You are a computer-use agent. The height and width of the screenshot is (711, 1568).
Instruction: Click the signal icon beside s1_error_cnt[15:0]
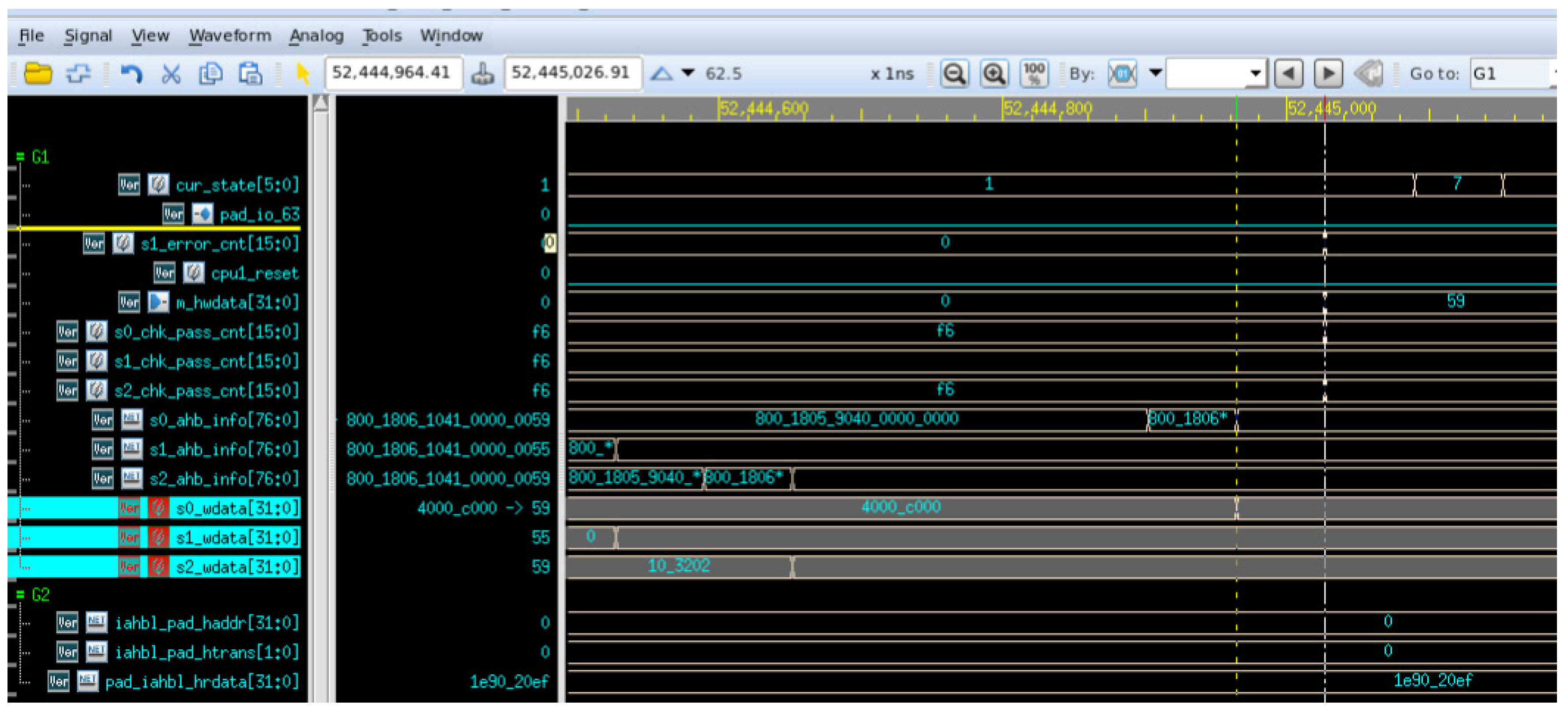point(123,243)
